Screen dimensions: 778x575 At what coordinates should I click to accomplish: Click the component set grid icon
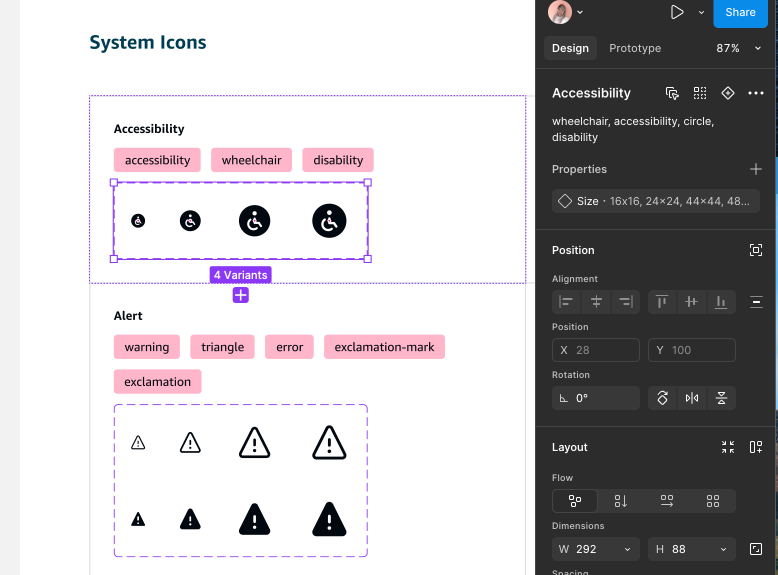click(x=700, y=93)
